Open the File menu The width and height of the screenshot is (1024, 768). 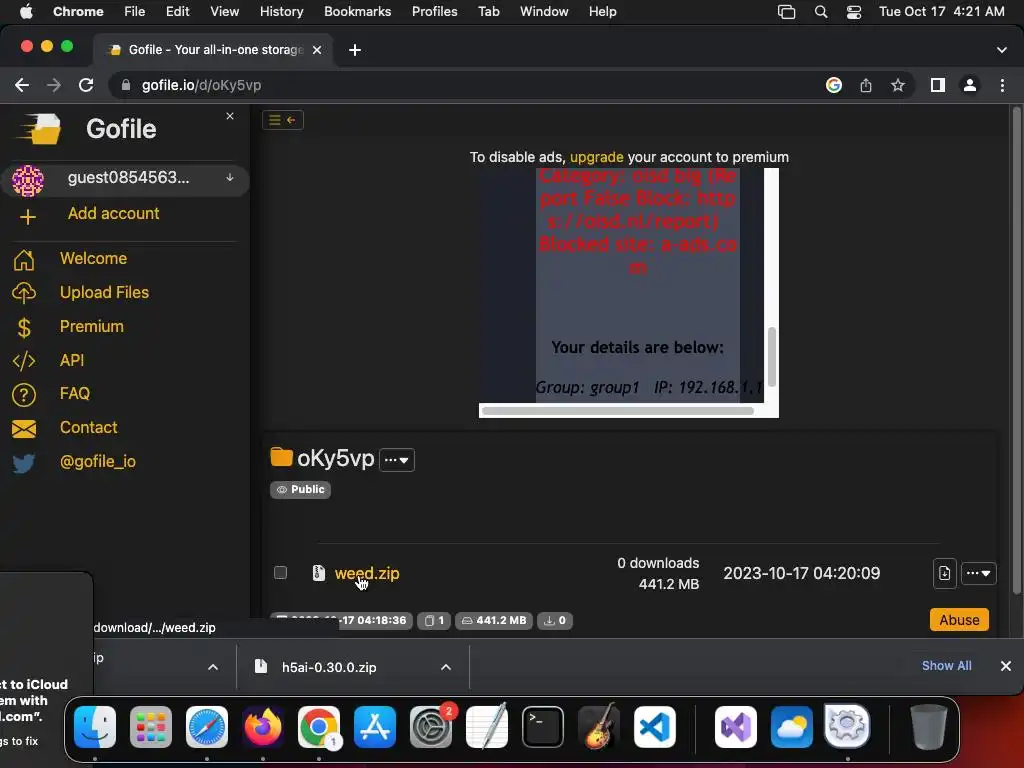(135, 12)
